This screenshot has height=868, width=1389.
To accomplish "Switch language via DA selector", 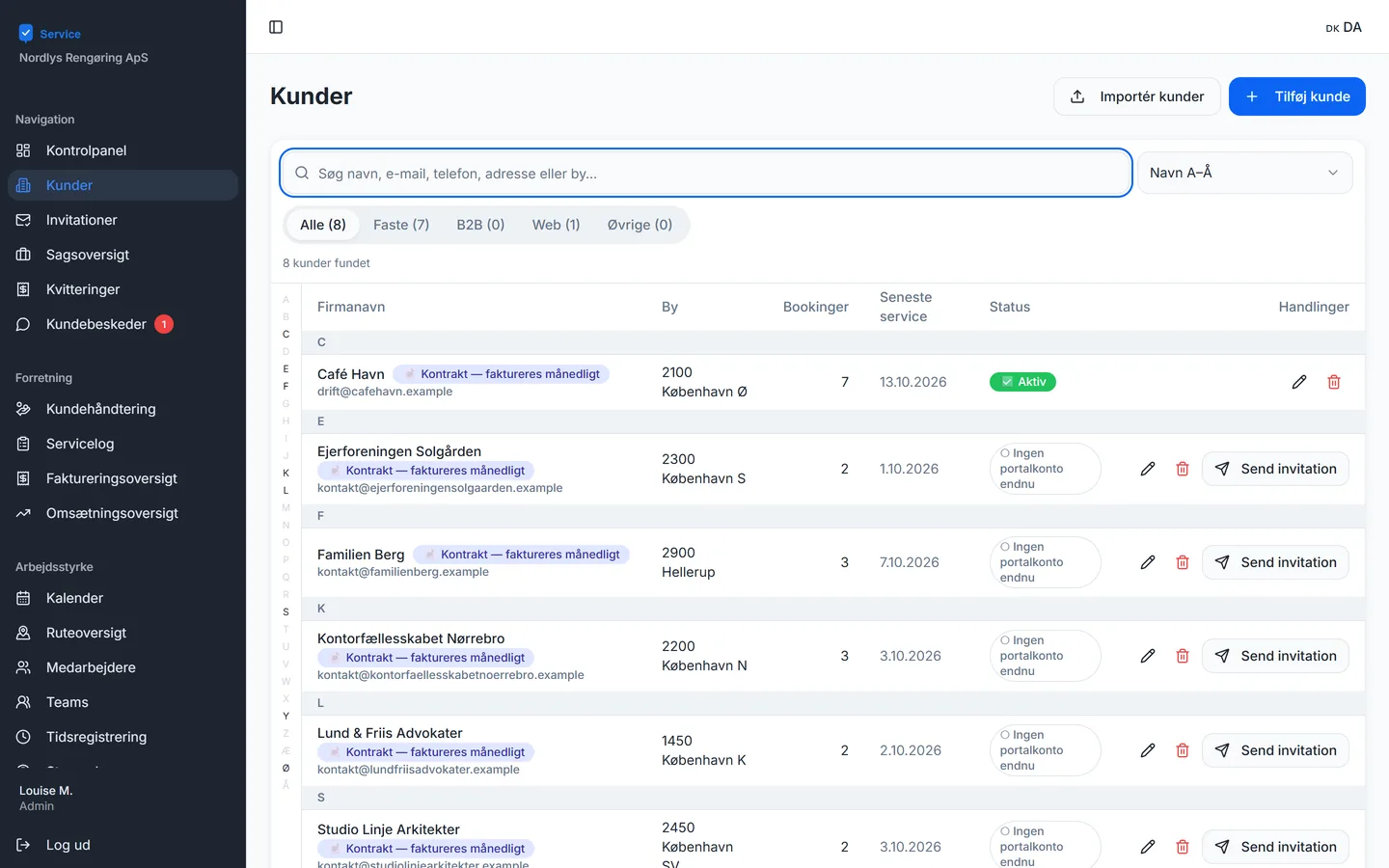I will point(1344,27).
